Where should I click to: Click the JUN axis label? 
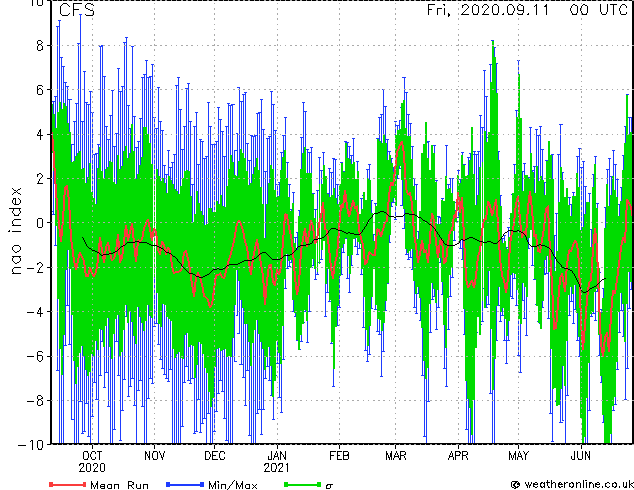[x=581, y=456]
